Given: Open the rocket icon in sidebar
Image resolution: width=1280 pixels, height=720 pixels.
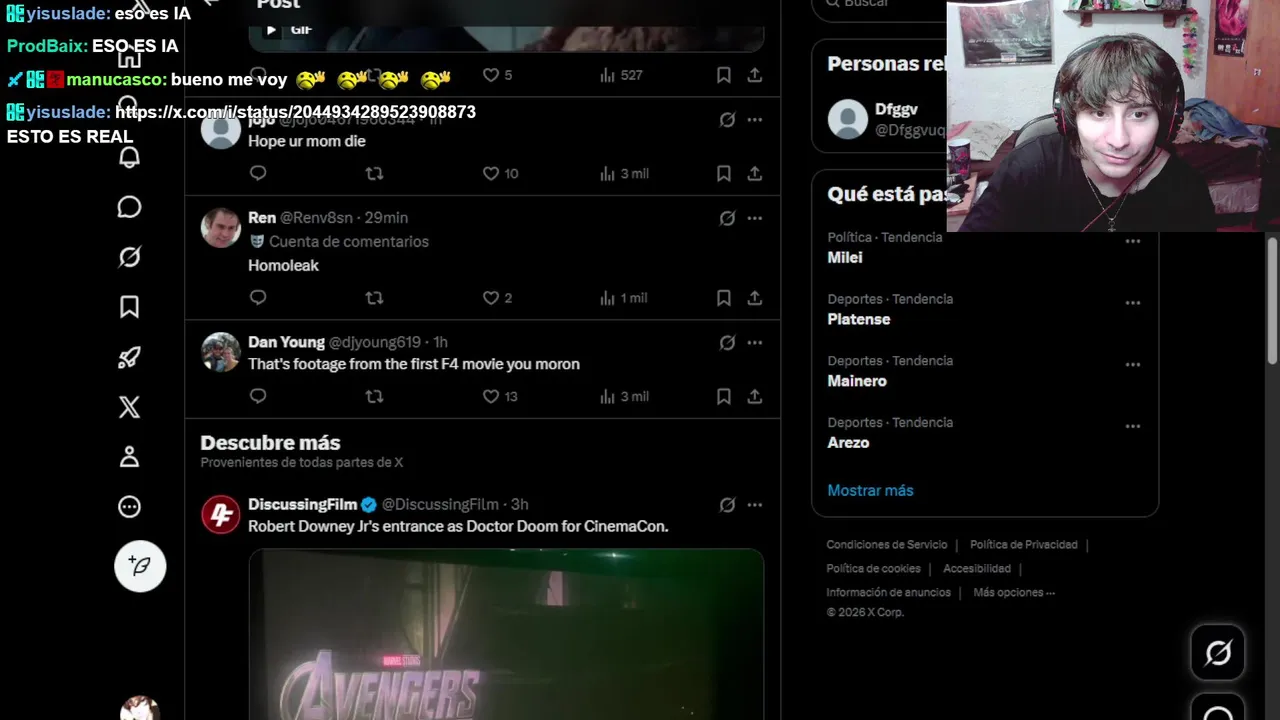Looking at the screenshot, I should click(129, 357).
